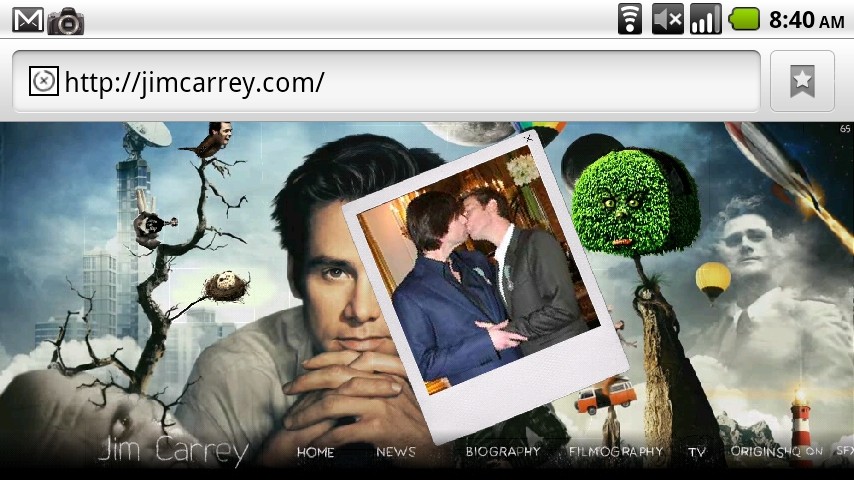Click the bird nest on the tree
This screenshot has height=480, width=854.
226,286
